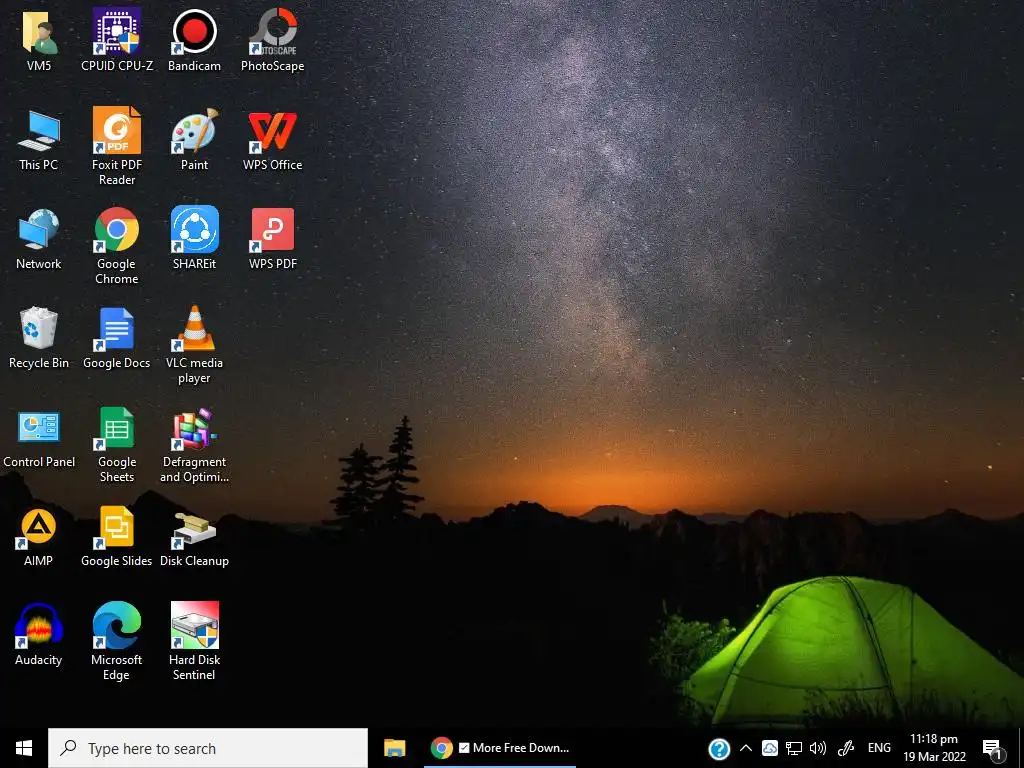Click the 'Type here to search' box
The image size is (1024, 768).
pyautogui.click(x=208, y=748)
